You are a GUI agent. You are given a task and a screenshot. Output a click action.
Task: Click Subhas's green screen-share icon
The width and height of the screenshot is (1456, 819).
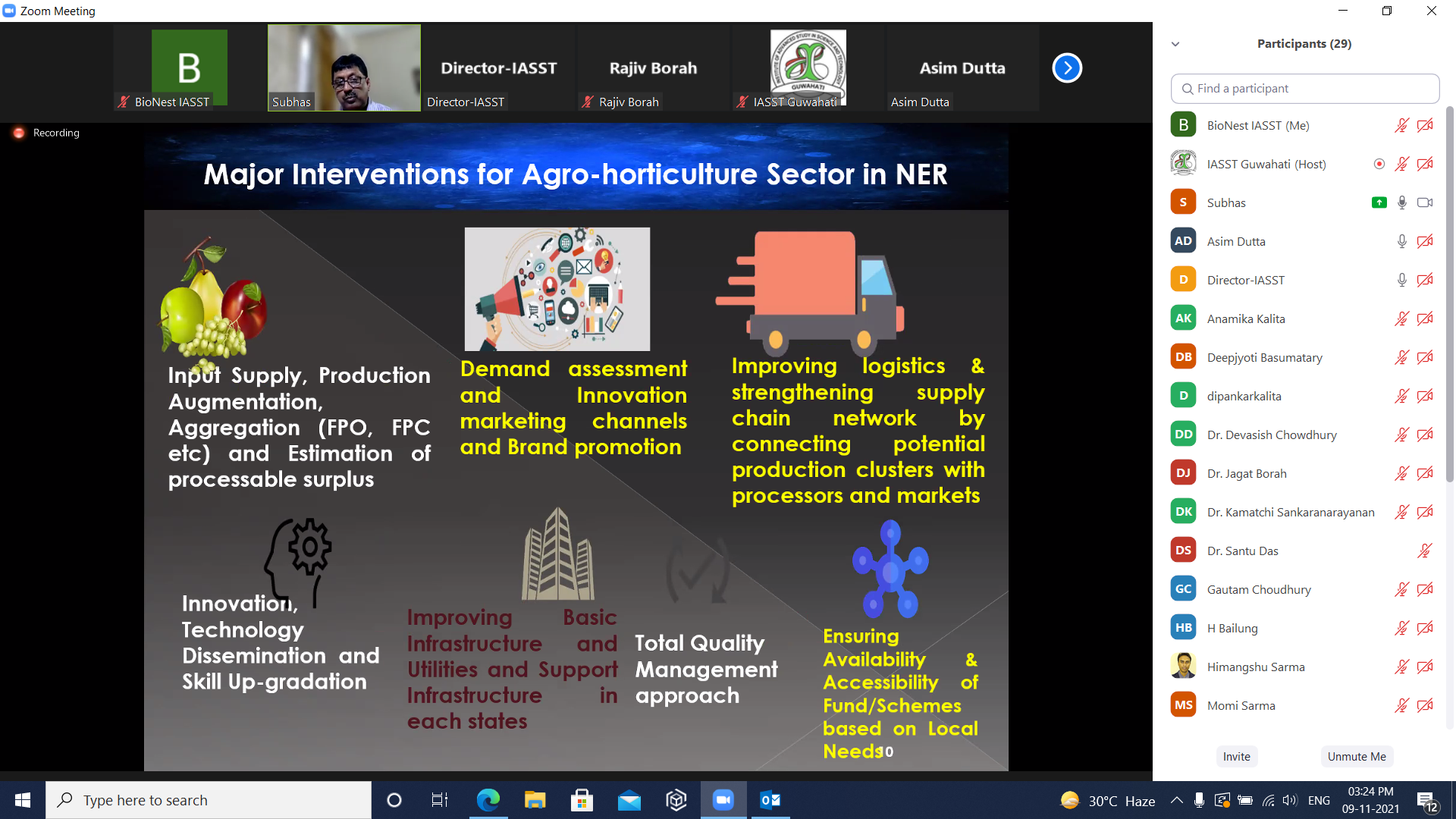tap(1379, 202)
